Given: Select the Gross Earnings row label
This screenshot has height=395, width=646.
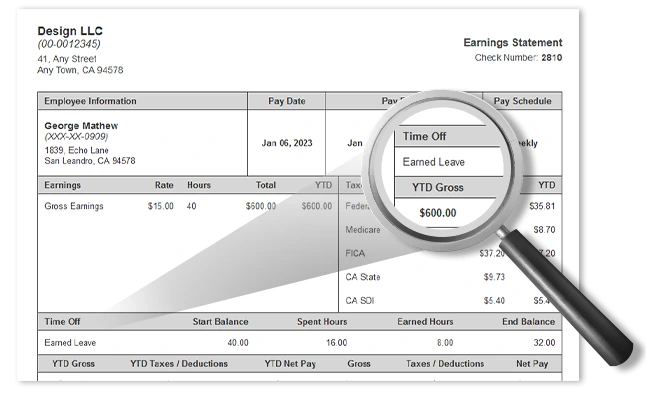Looking at the screenshot, I should click(x=74, y=206).
